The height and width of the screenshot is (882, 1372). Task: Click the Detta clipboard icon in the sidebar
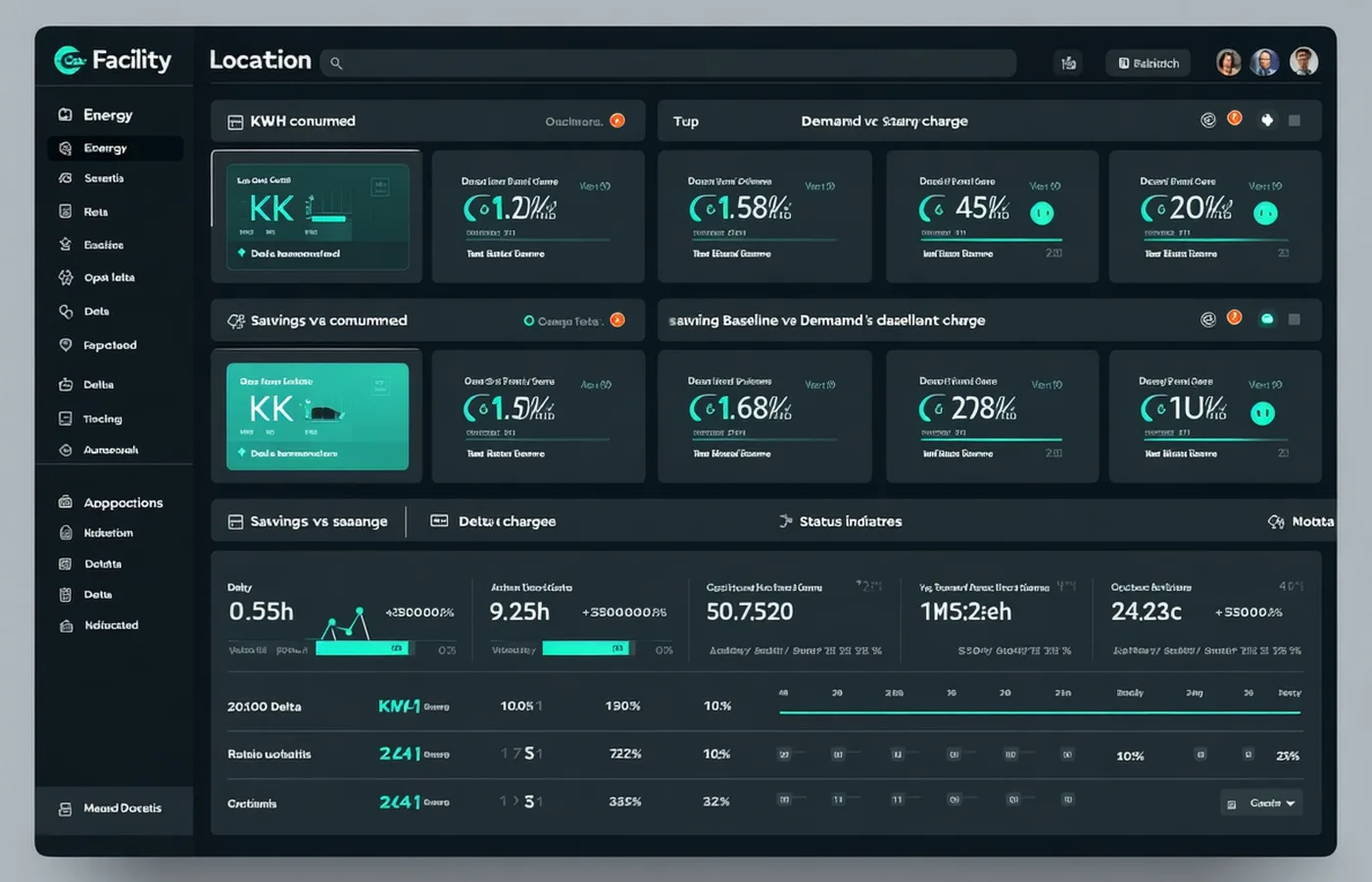point(66,595)
